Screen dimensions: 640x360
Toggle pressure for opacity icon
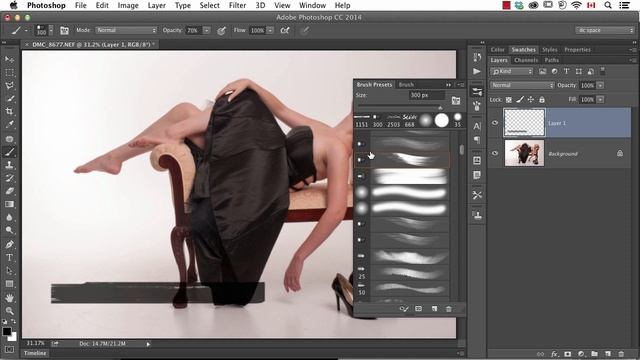point(222,31)
